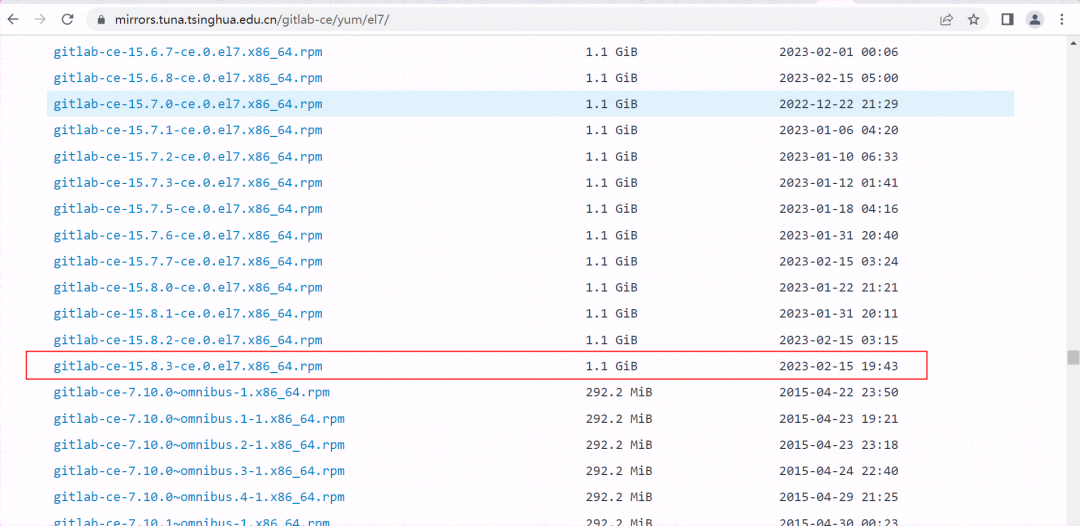Viewport: 1080px width, 526px height.
Task: Click date 2015-04-24 22:40
Action: (838, 472)
